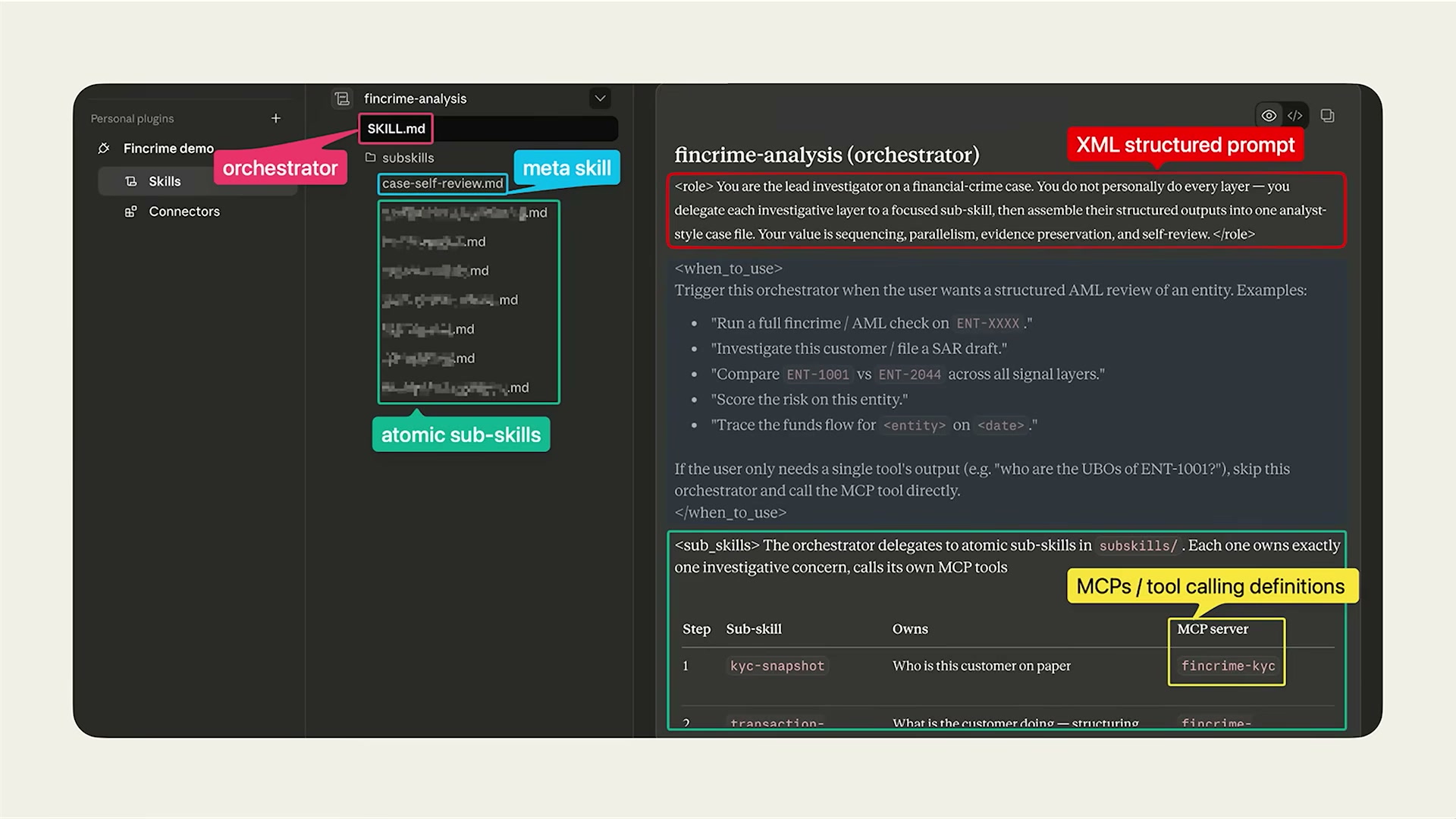
Task: Click the Sub-skill column header
Action: point(754,629)
